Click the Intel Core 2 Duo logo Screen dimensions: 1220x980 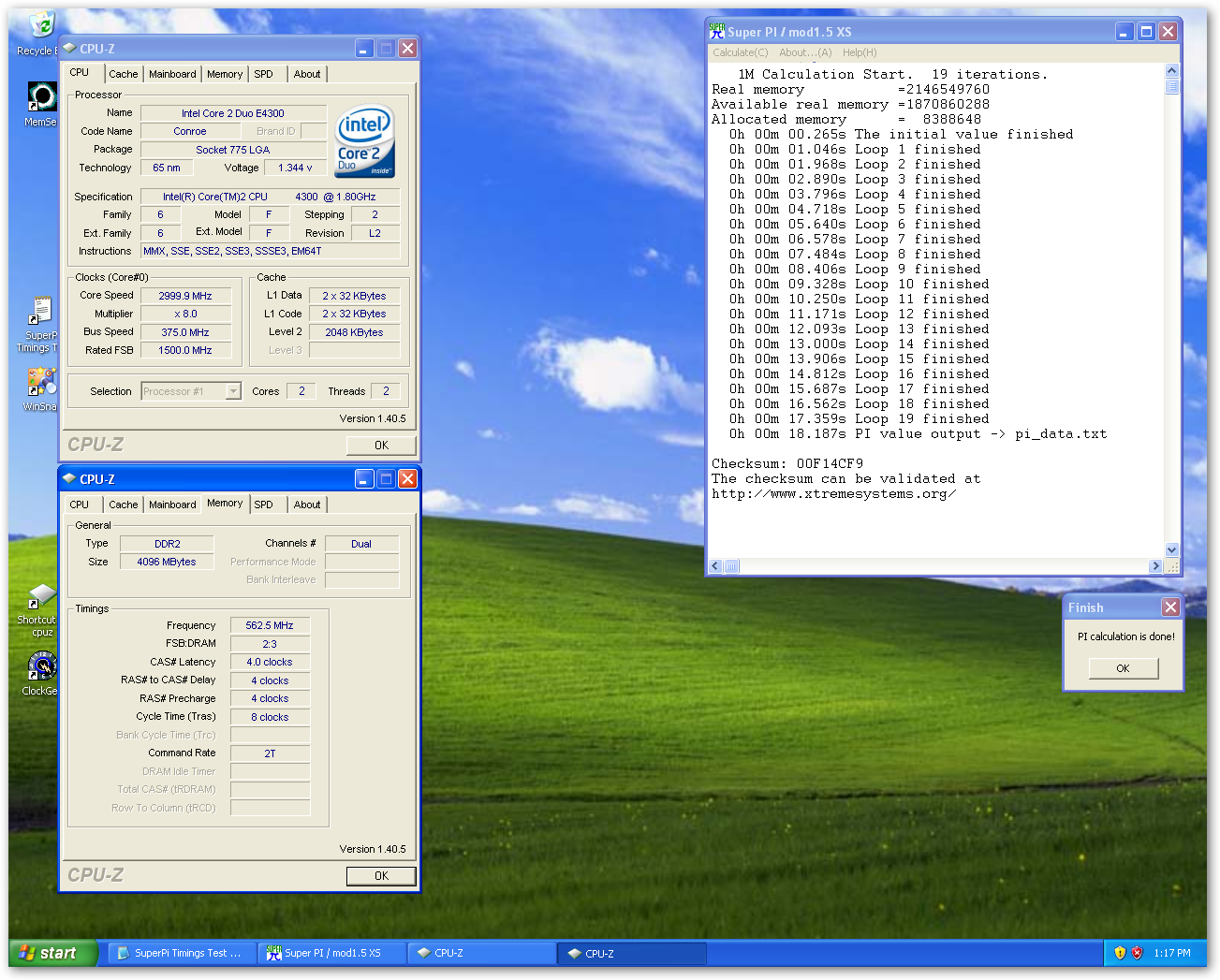(365, 141)
